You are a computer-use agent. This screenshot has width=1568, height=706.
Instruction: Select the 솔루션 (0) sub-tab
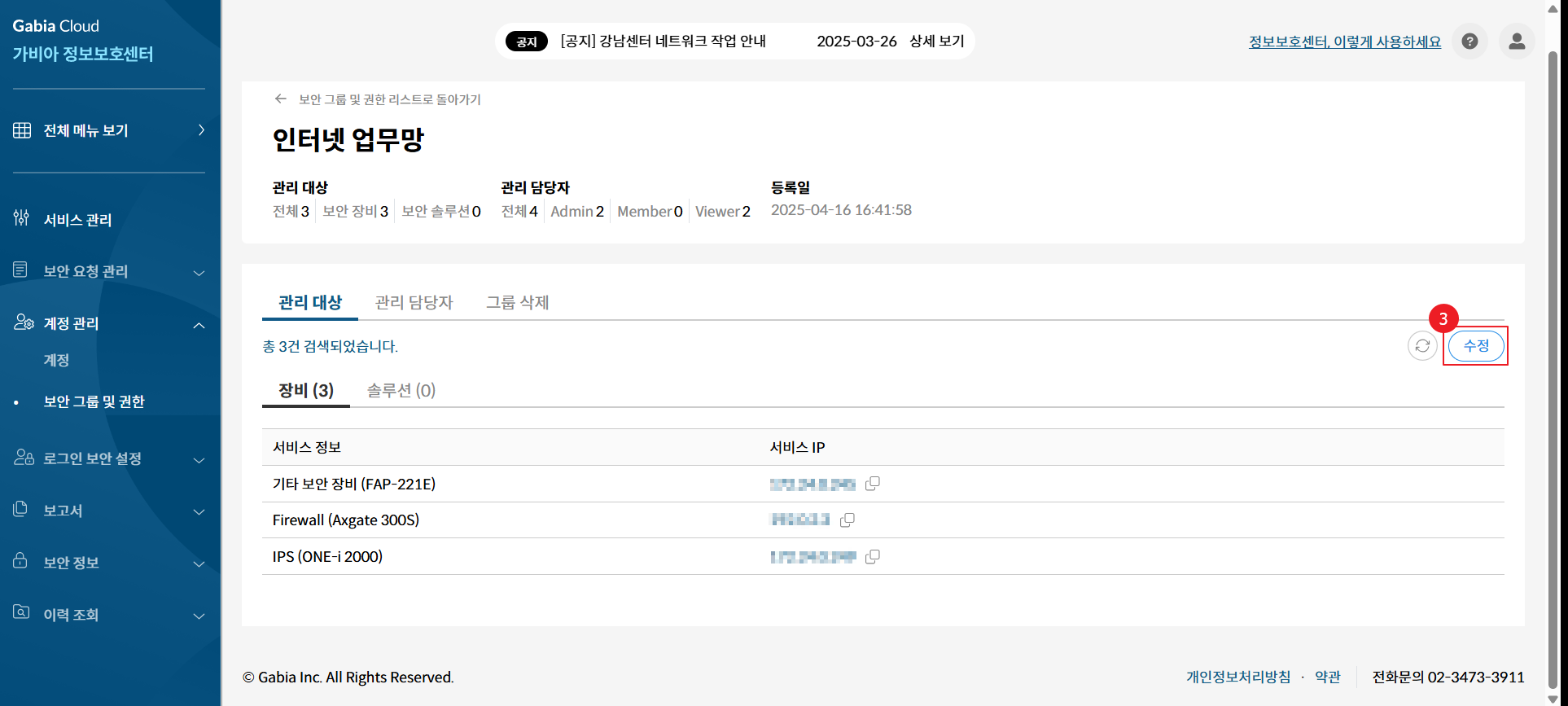click(x=401, y=390)
